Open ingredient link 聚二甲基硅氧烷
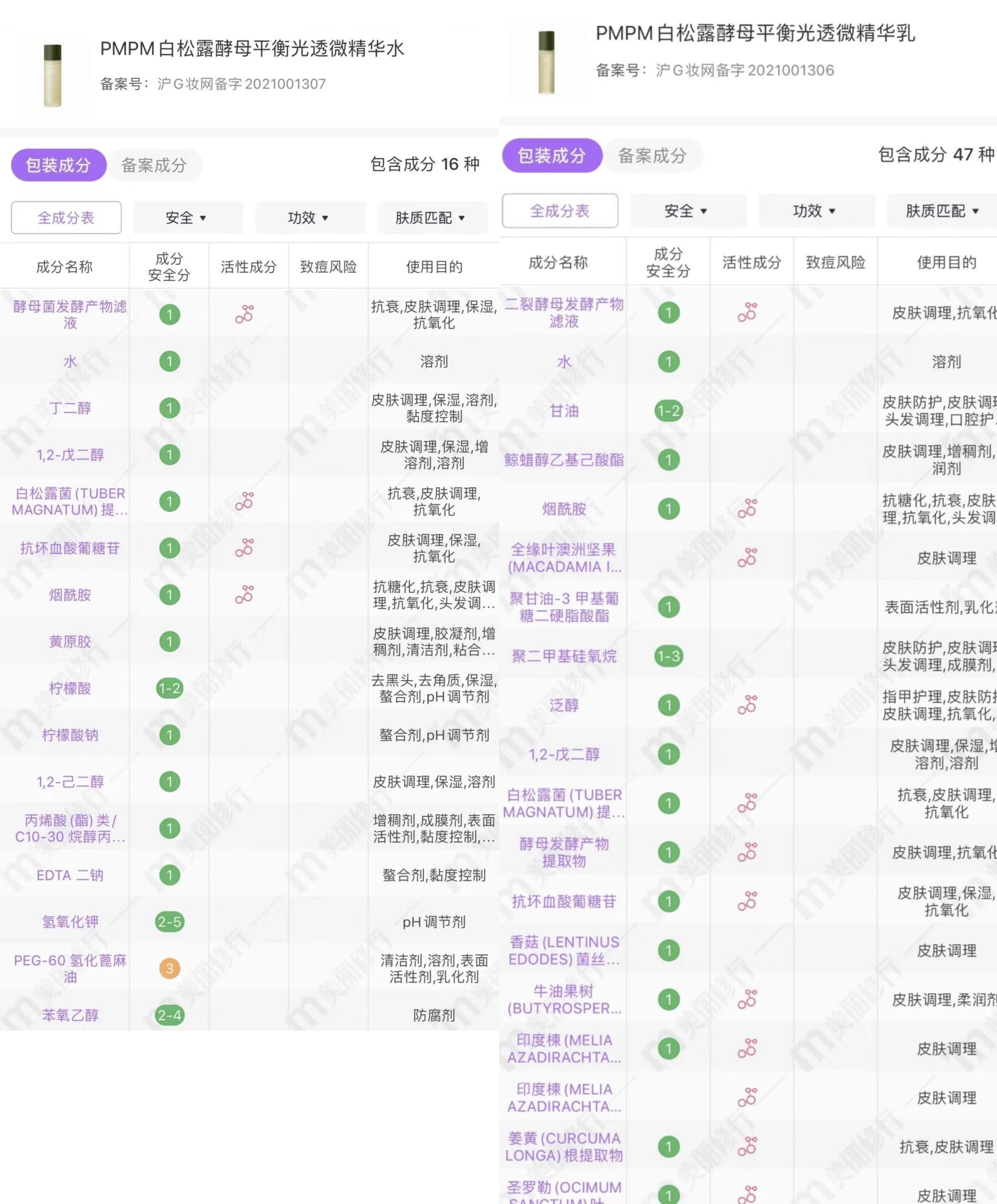The width and height of the screenshot is (997, 1204). (564, 656)
